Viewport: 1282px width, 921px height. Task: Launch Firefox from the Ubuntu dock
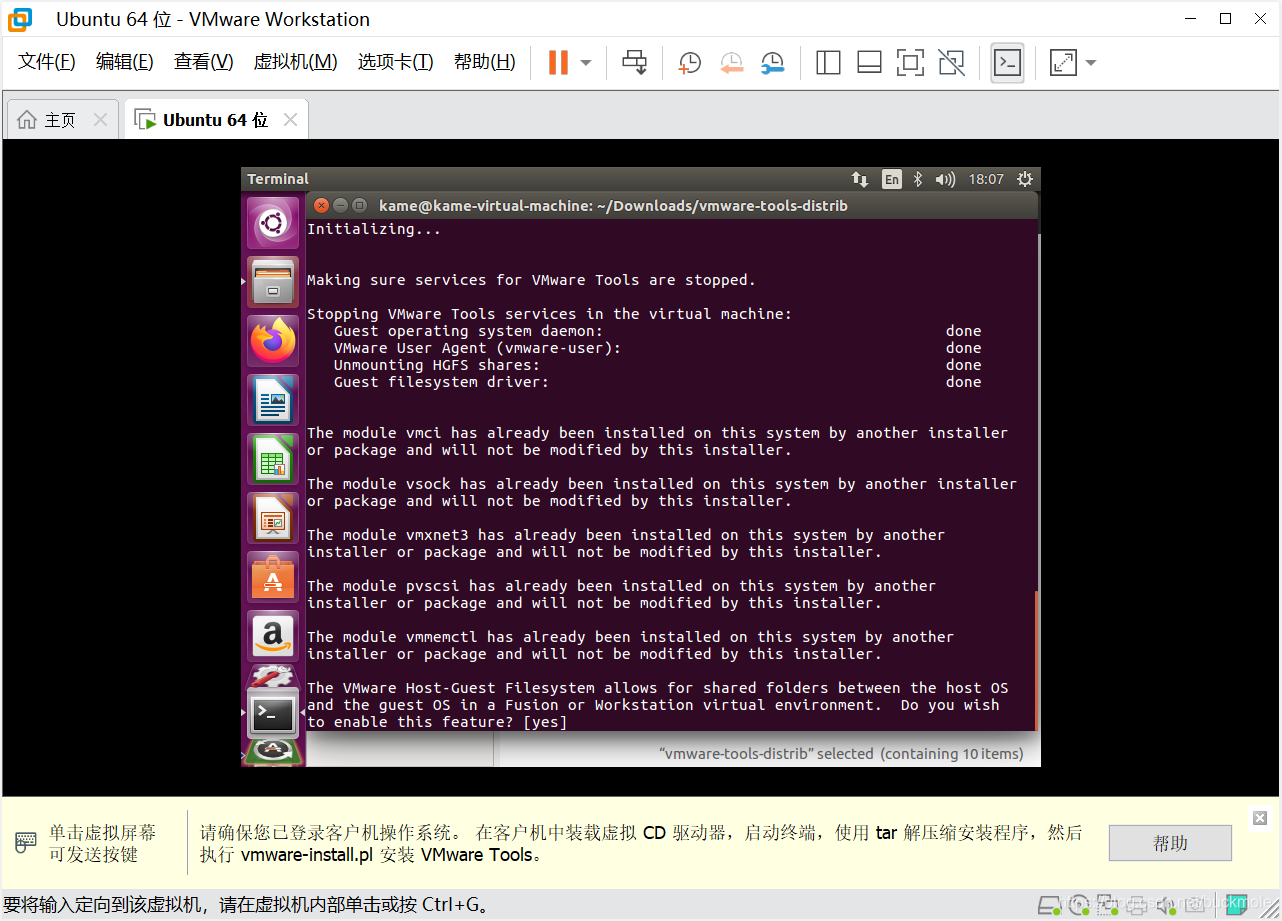coord(273,341)
